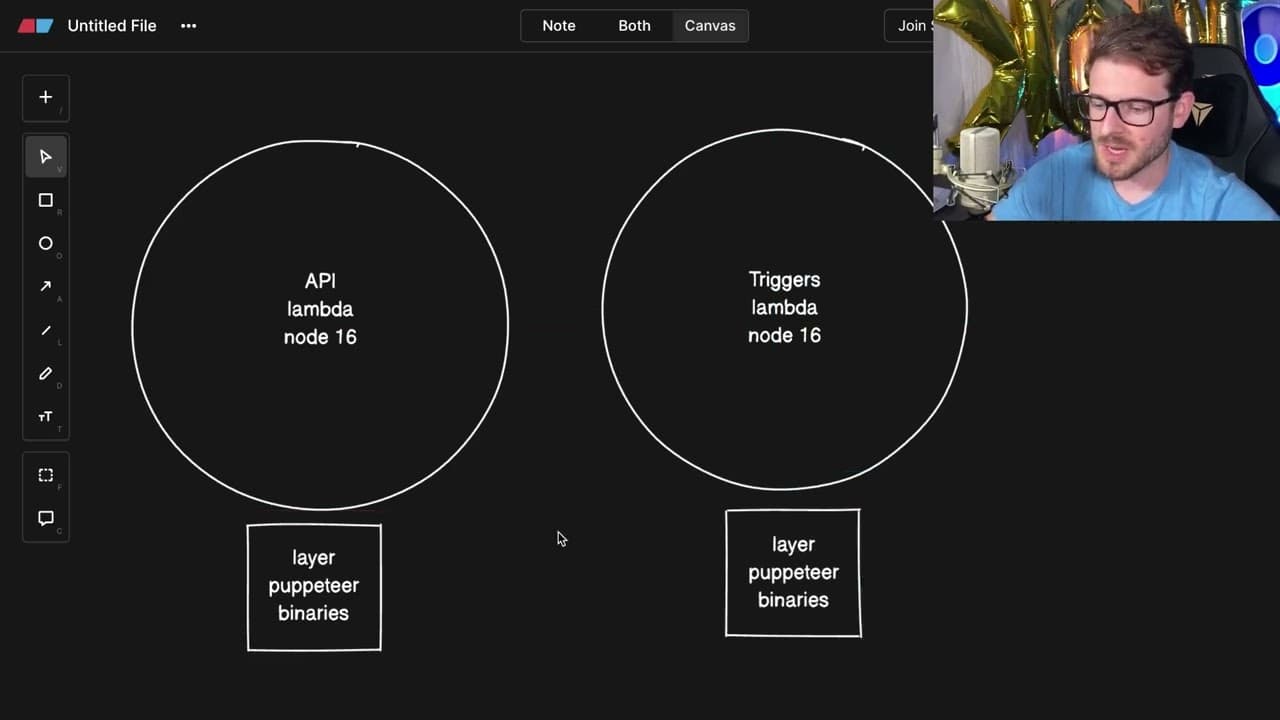Select the Text tool
This screenshot has height=720, width=1280.
[45, 416]
